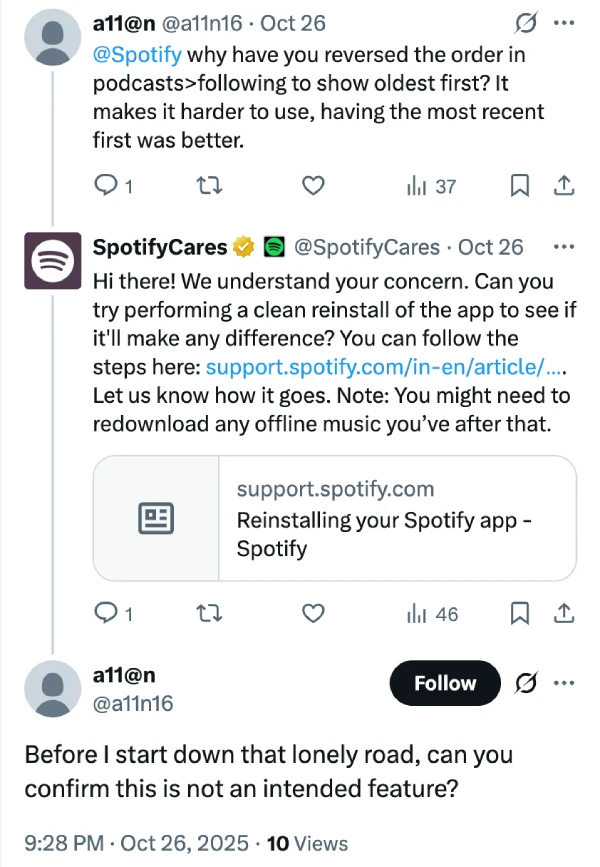
Task: Open the reply composer on the first tweet
Action: [107, 186]
